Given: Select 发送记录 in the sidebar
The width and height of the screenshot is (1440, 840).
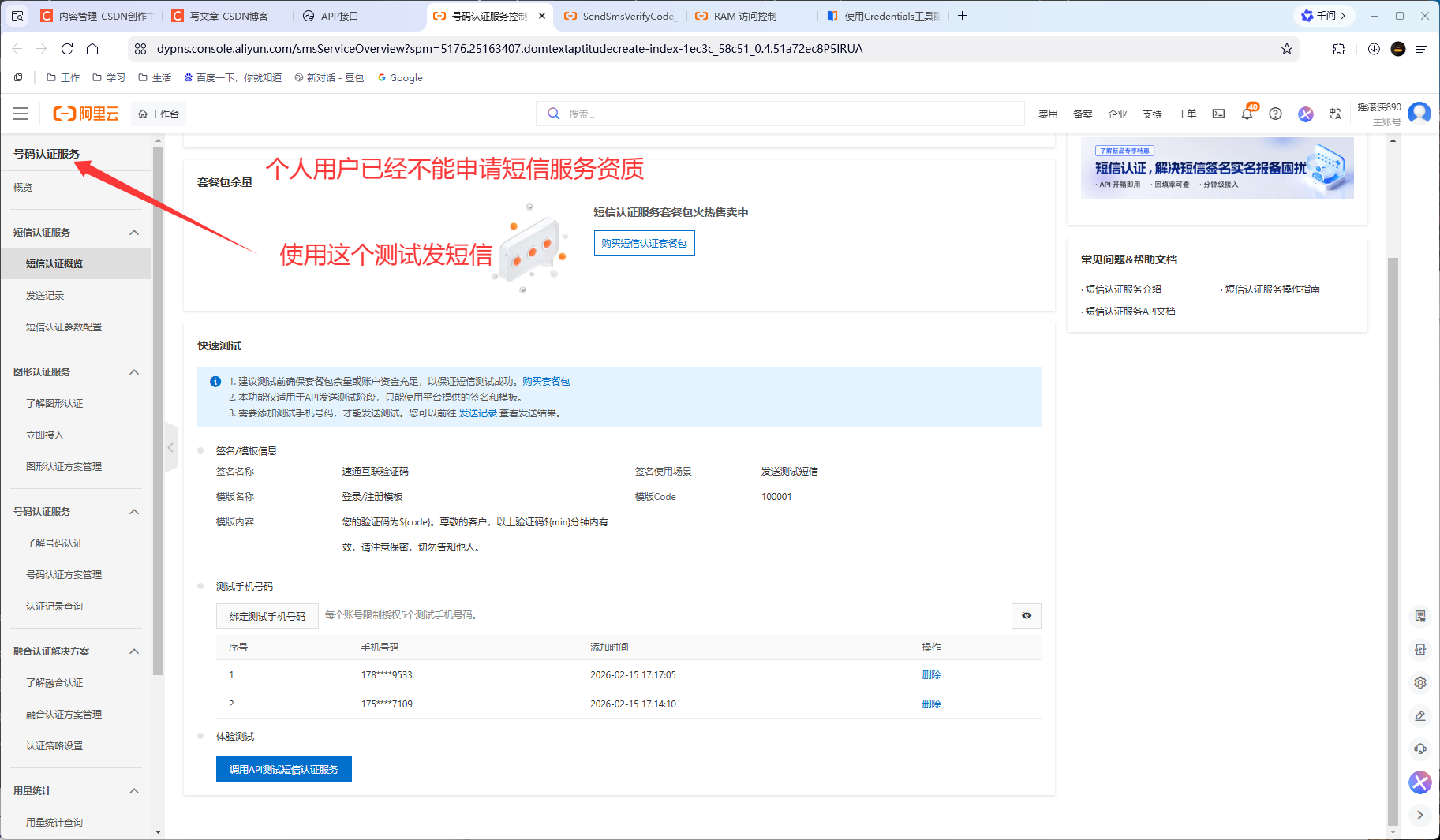Looking at the screenshot, I should [45, 296].
